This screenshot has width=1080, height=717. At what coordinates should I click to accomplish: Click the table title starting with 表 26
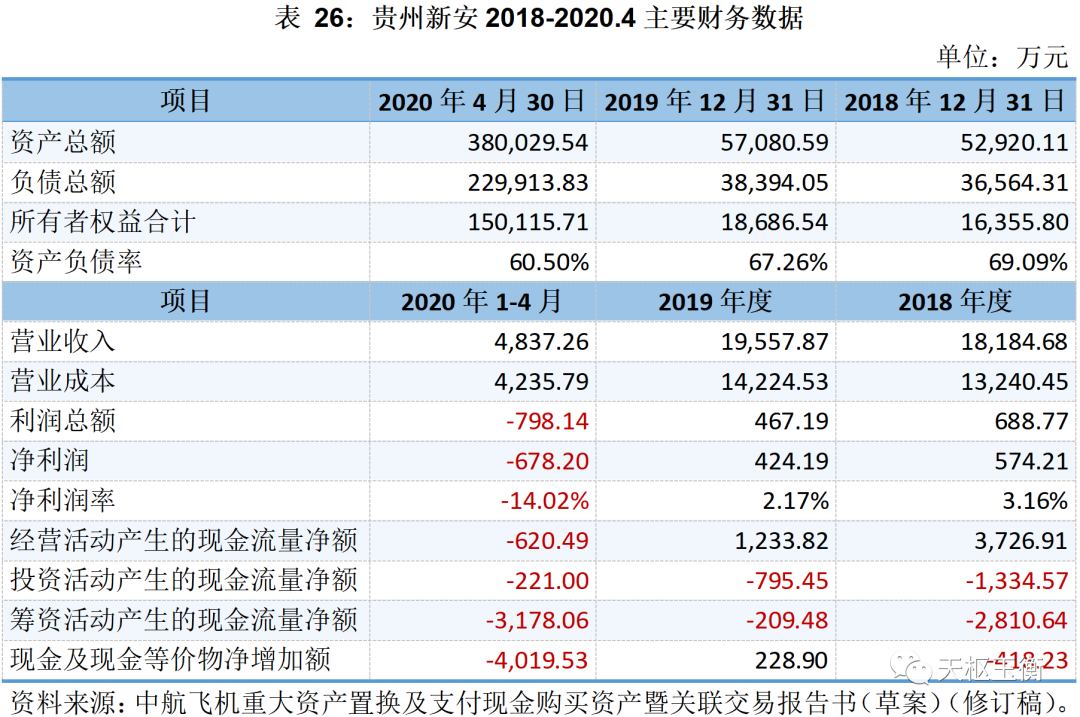tap(539, 19)
